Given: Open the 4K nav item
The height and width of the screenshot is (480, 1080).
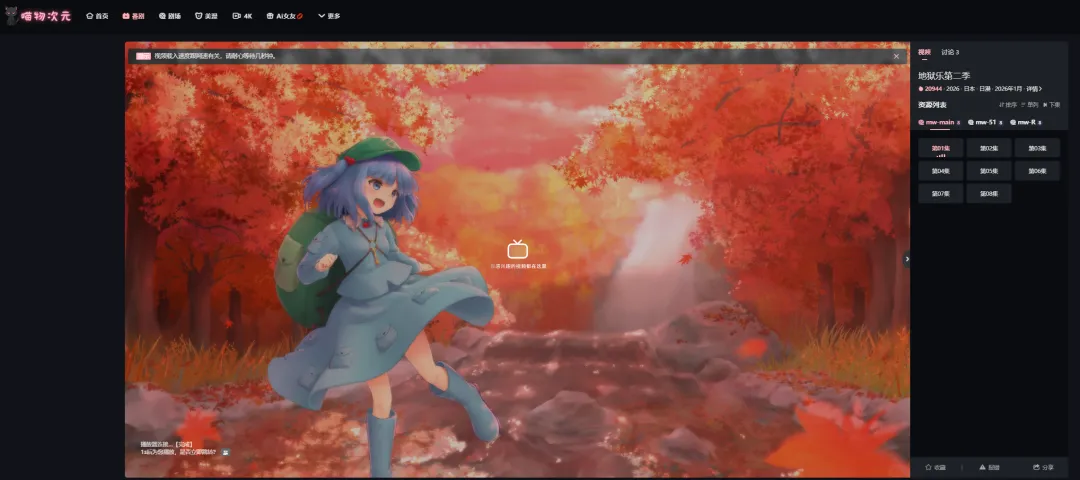Looking at the screenshot, I should [242, 16].
